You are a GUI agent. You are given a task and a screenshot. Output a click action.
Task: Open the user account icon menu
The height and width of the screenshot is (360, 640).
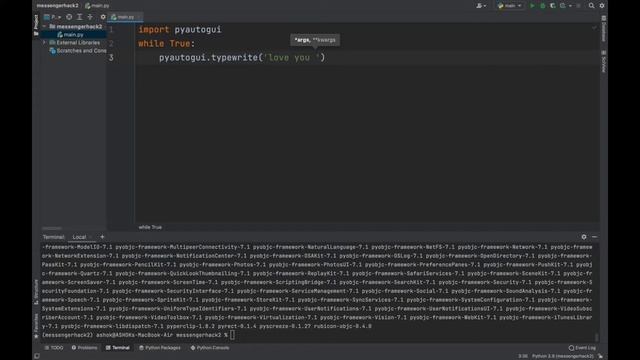click(481, 6)
